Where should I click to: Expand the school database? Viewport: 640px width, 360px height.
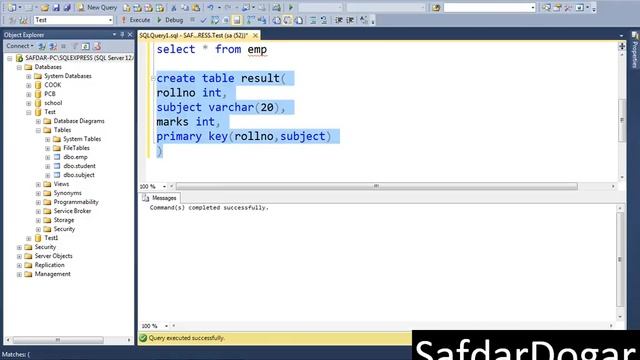[29, 103]
